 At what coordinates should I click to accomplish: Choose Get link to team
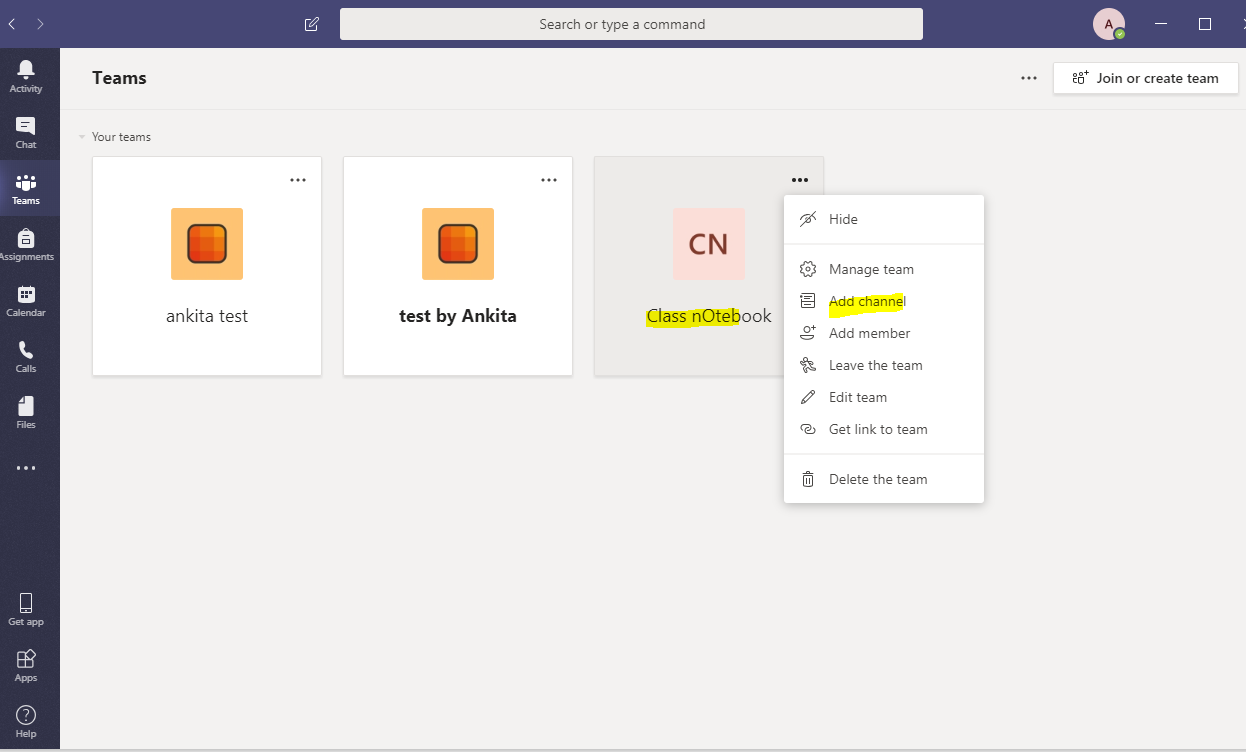pyautogui.click(x=884, y=429)
